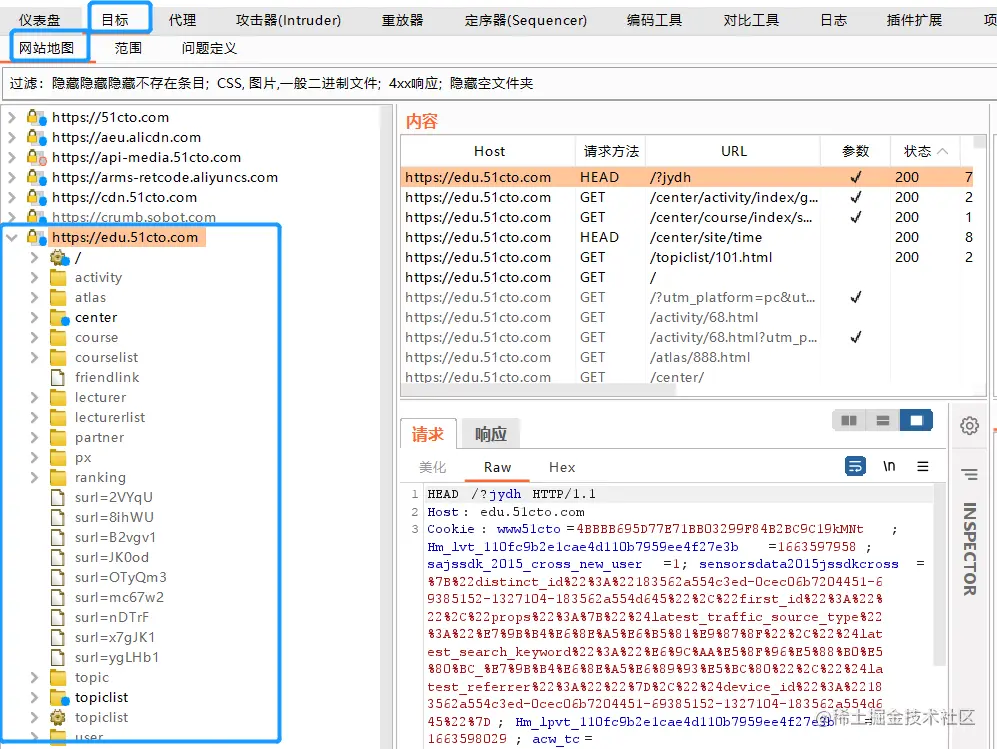
Task: Click the topiclist folder icon with blue dot
Action: [x=59, y=697]
